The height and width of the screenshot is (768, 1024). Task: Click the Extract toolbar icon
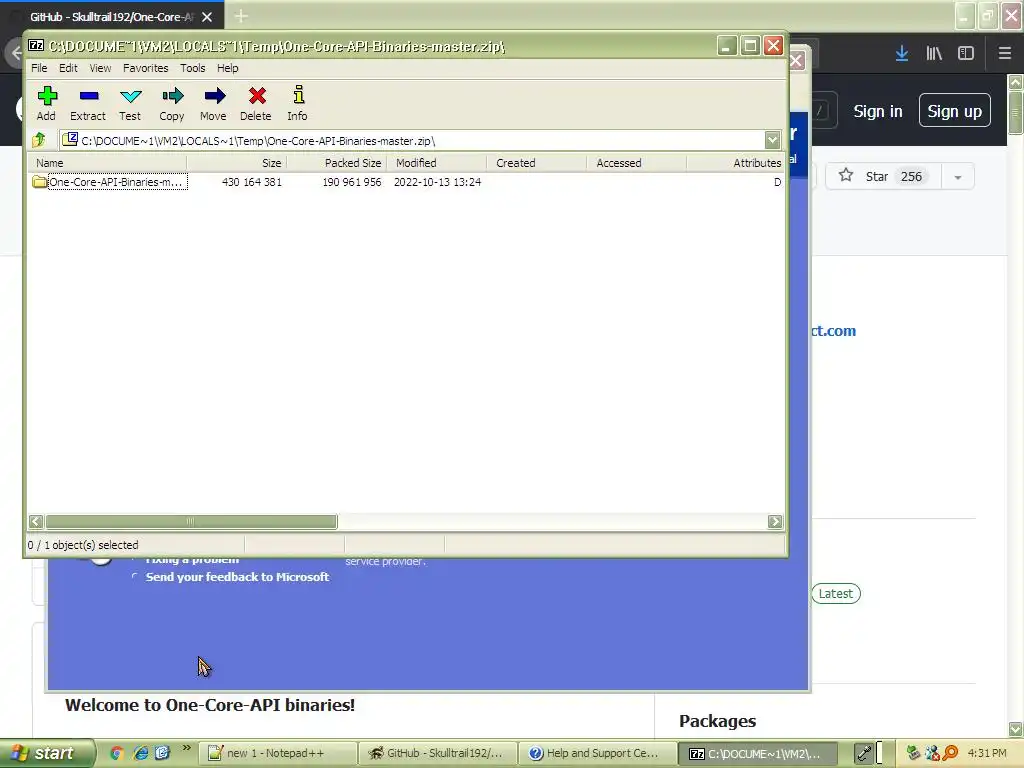point(88,103)
